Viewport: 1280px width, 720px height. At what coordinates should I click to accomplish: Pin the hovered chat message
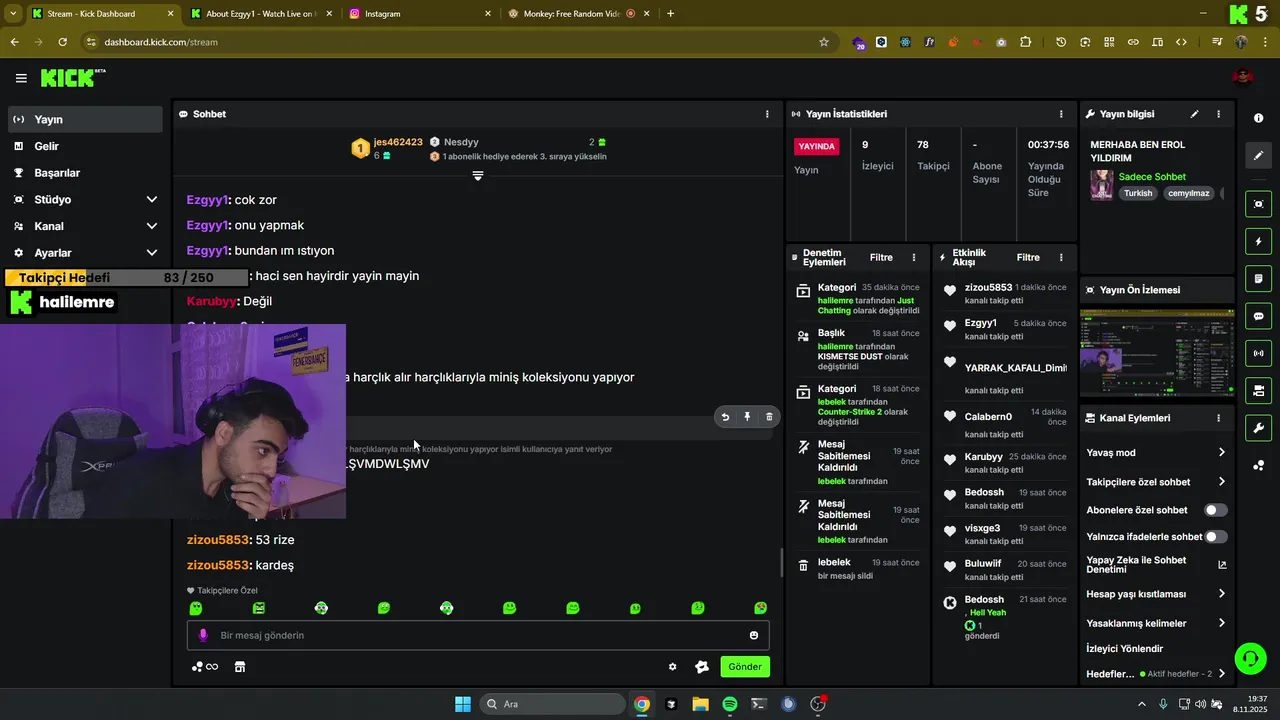(x=747, y=417)
